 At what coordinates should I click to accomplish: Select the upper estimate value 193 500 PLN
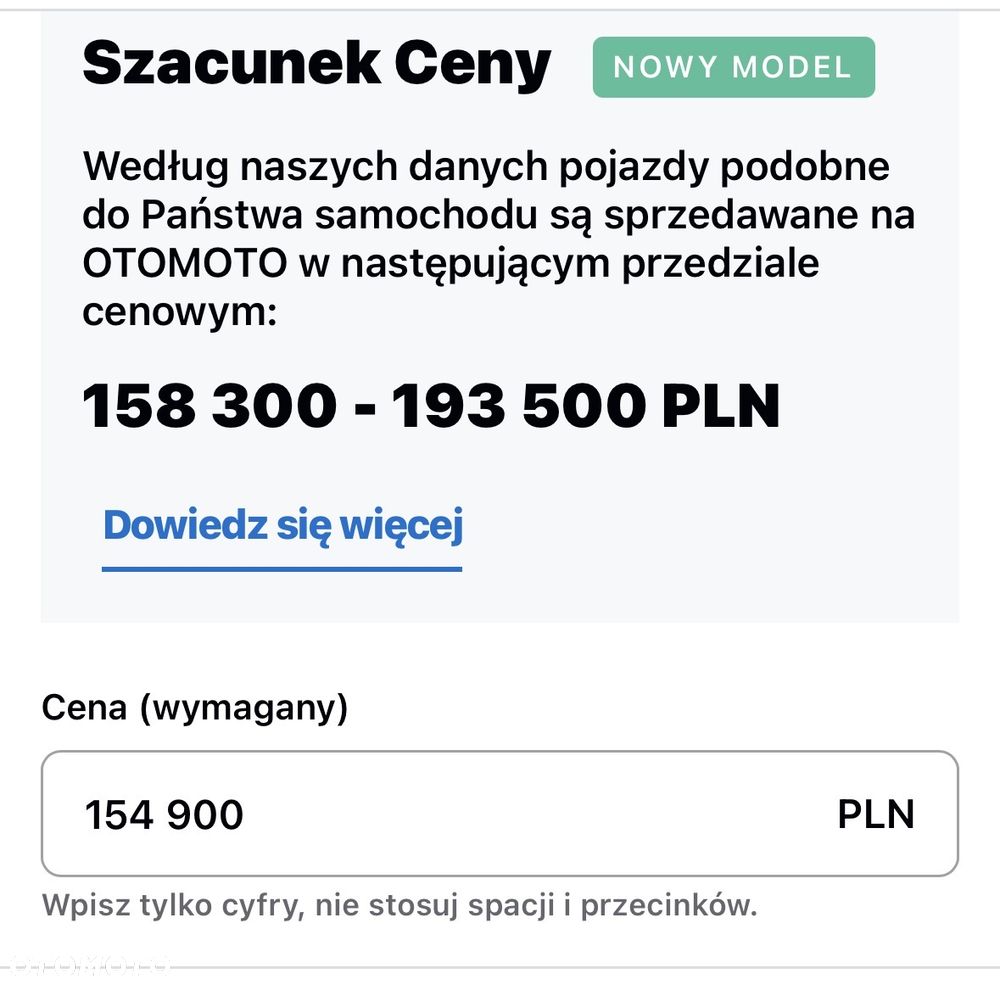(x=585, y=407)
